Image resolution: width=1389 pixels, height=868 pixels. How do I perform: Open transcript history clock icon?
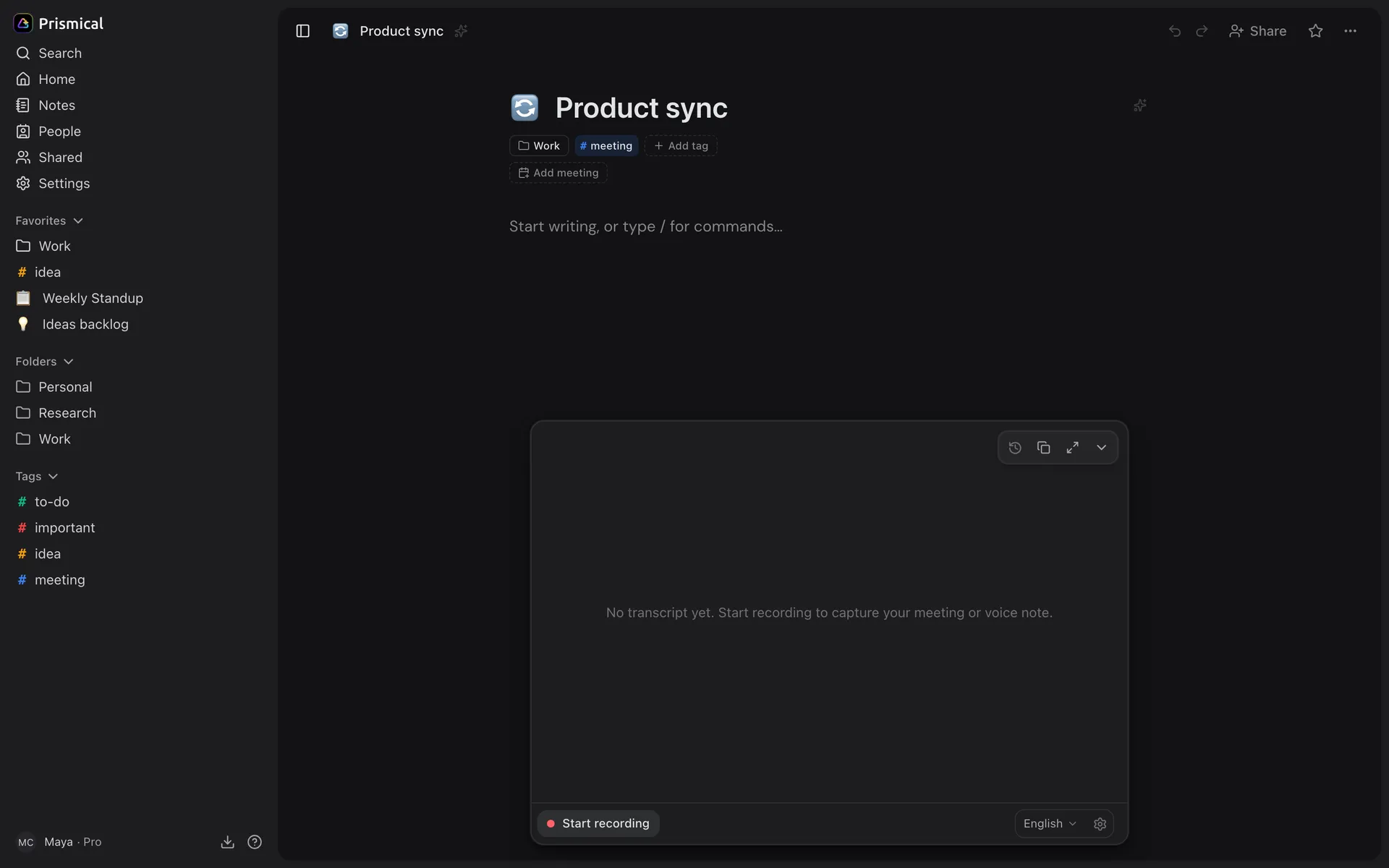tap(1015, 448)
